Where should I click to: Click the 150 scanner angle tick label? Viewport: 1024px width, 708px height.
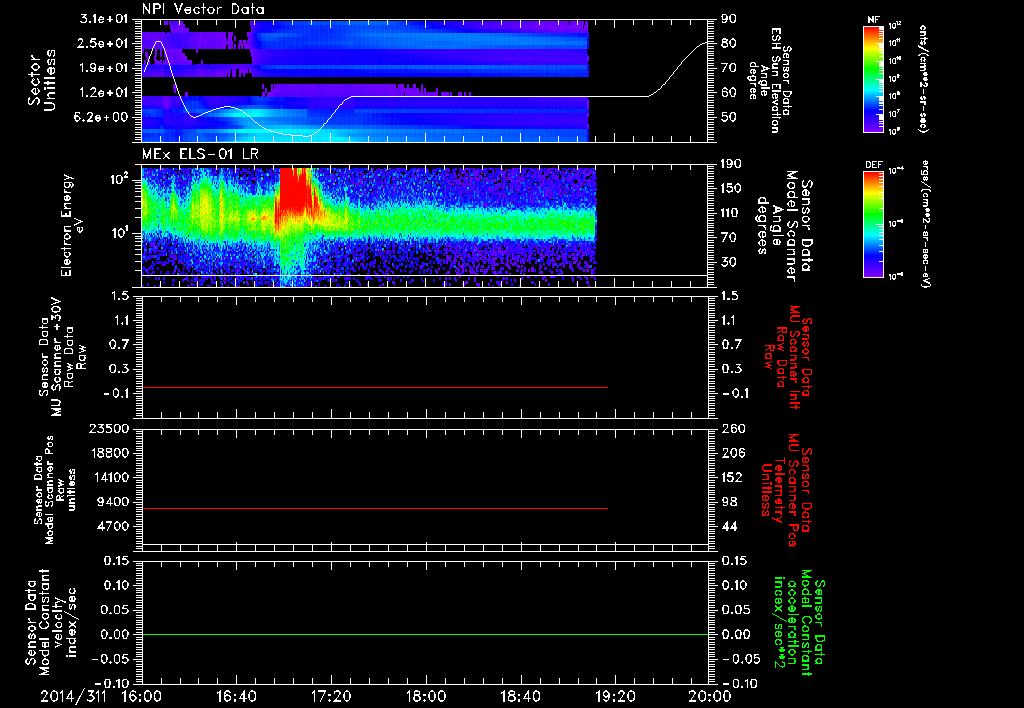(x=731, y=189)
